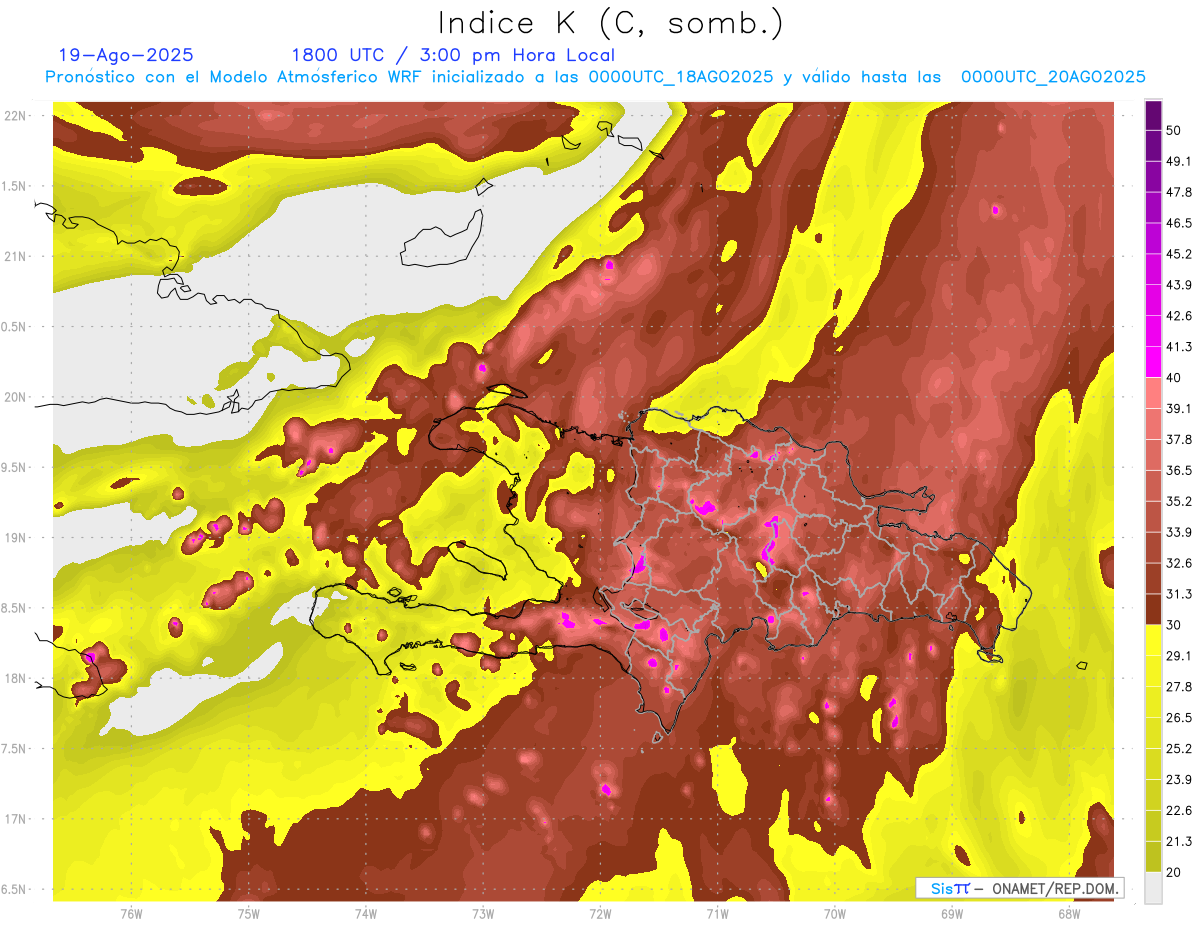Click the dark purple swatch above 50
Image resolution: width=1200 pixels, height=927 pixels.
tap(1153, 115)
